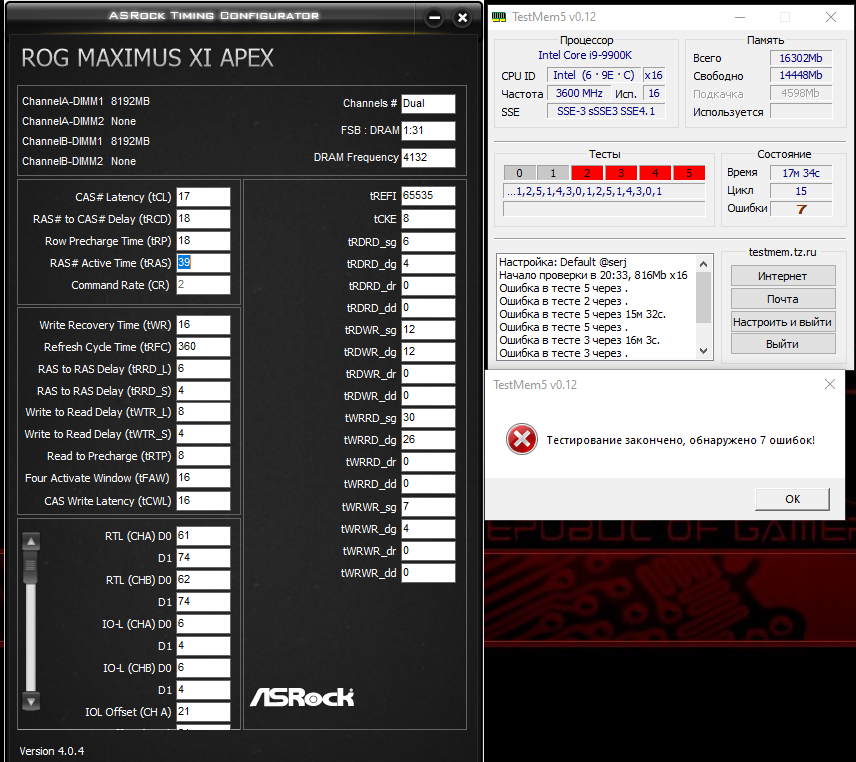The height and width of the screenshot is (762, 856).
Task: Click red test indicator 5
Action: pyautogui.click(x=689, y=173)
